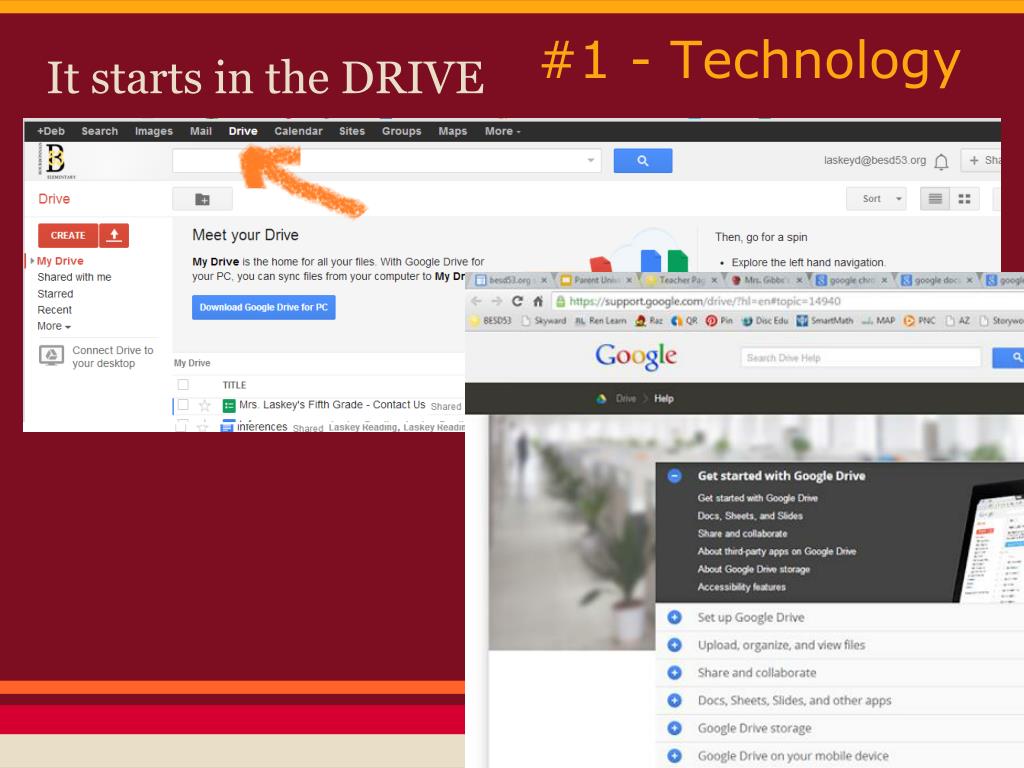Viewport: 1024px width, 768px height.
Task: Open the SmartMath bookmark
Action: pos(825,321)
